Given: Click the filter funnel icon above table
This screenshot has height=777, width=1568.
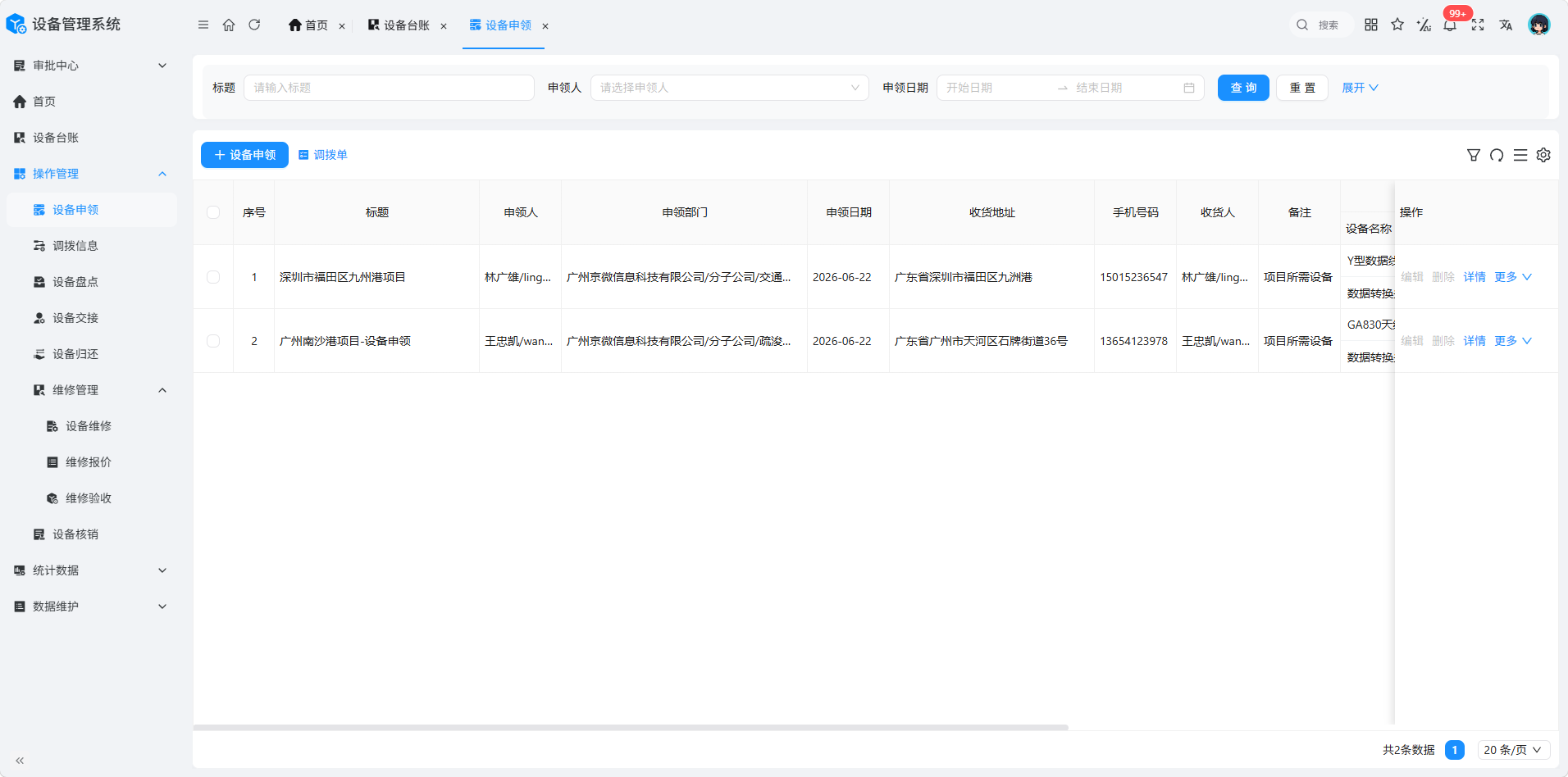Looking at the screenshot, I should tap(1474, 155).
